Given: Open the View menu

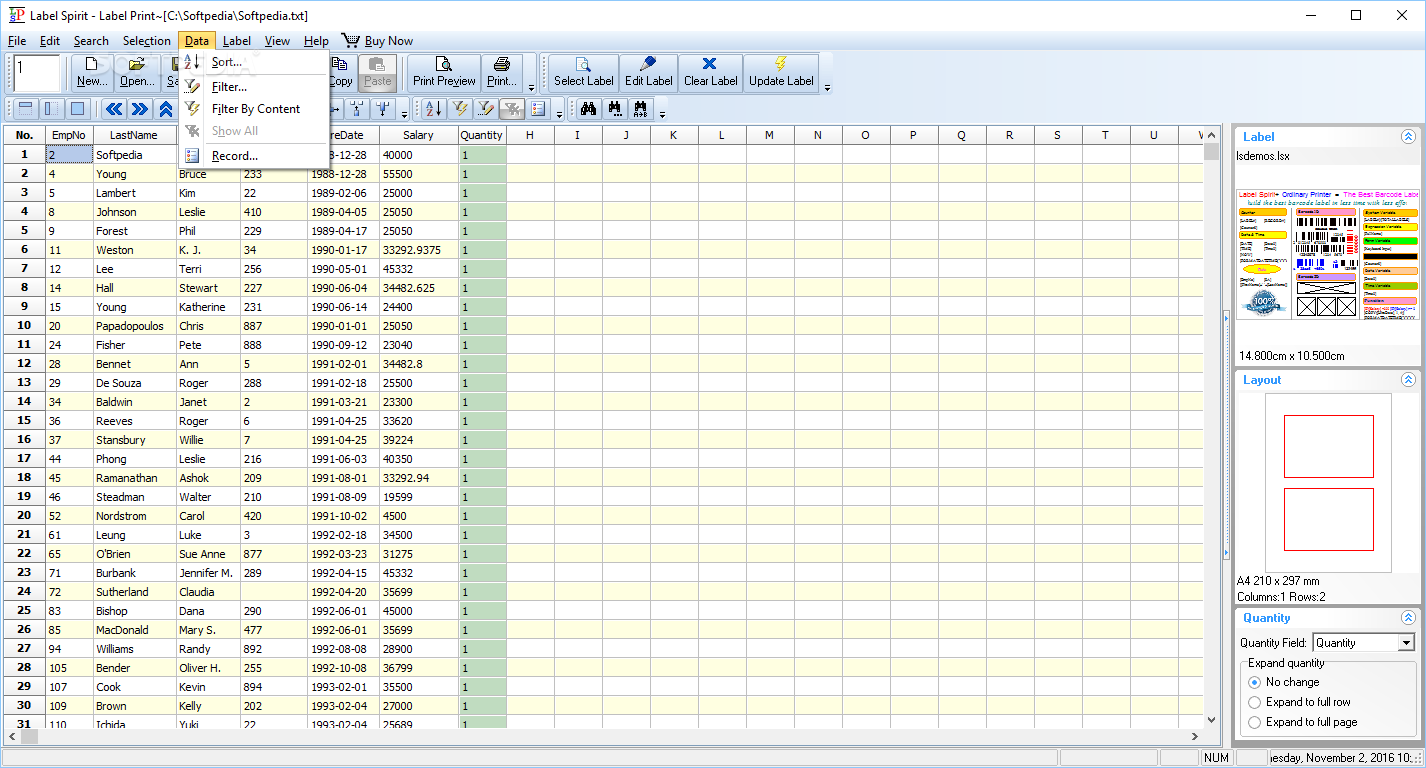Looking at the screenshot, I should 278,41.
